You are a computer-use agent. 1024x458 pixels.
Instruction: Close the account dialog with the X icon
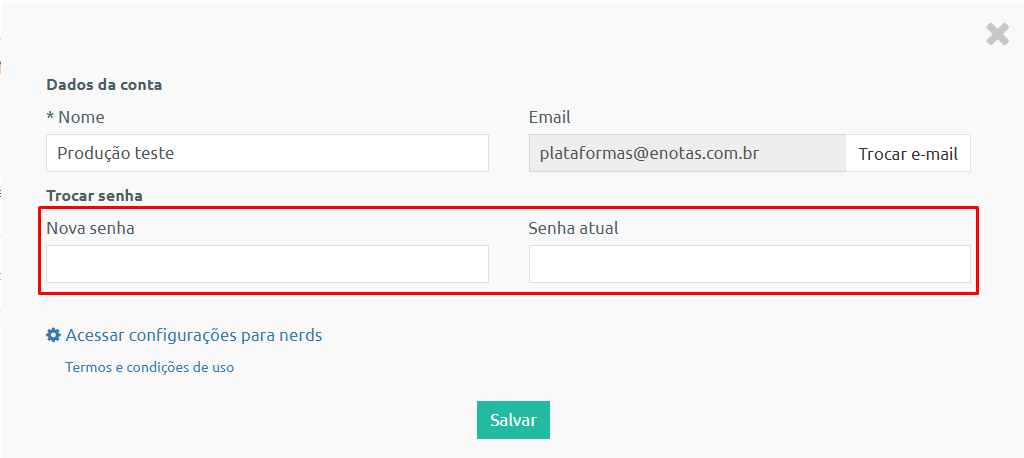(997, 34)
